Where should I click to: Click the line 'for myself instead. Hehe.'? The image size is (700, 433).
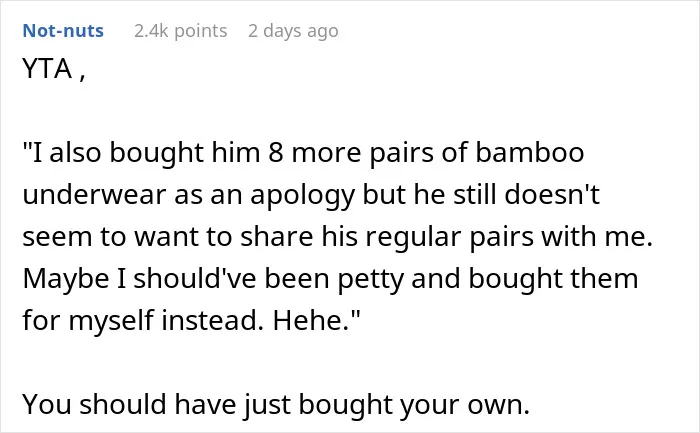[192, 321]
